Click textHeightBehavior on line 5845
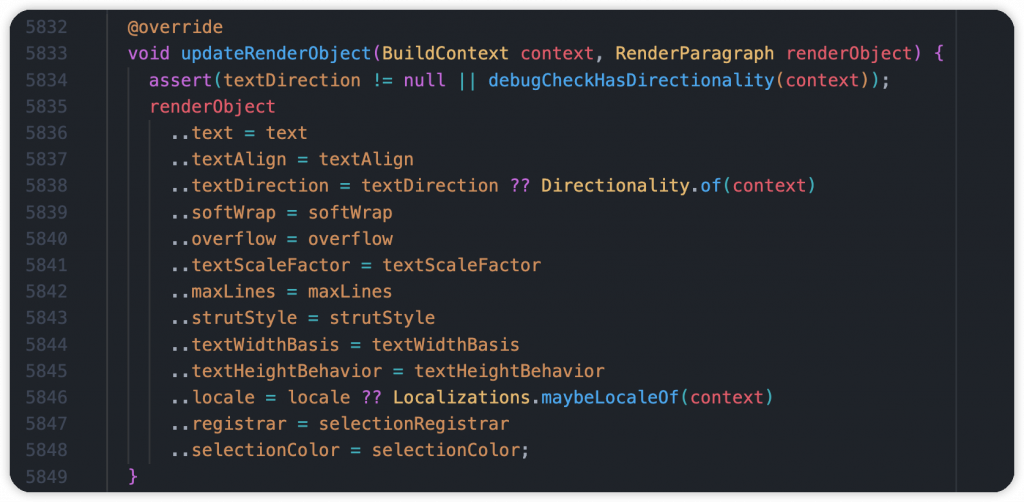The height and width of the screenshot is (502, 1024). pyautogui.click(x=287, y=371)
